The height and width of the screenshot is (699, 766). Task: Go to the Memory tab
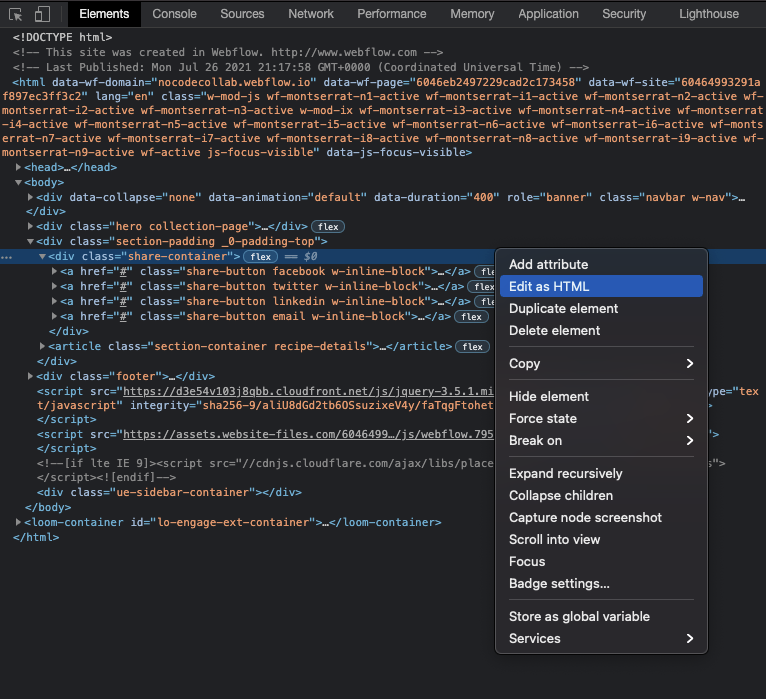[472, 14]
